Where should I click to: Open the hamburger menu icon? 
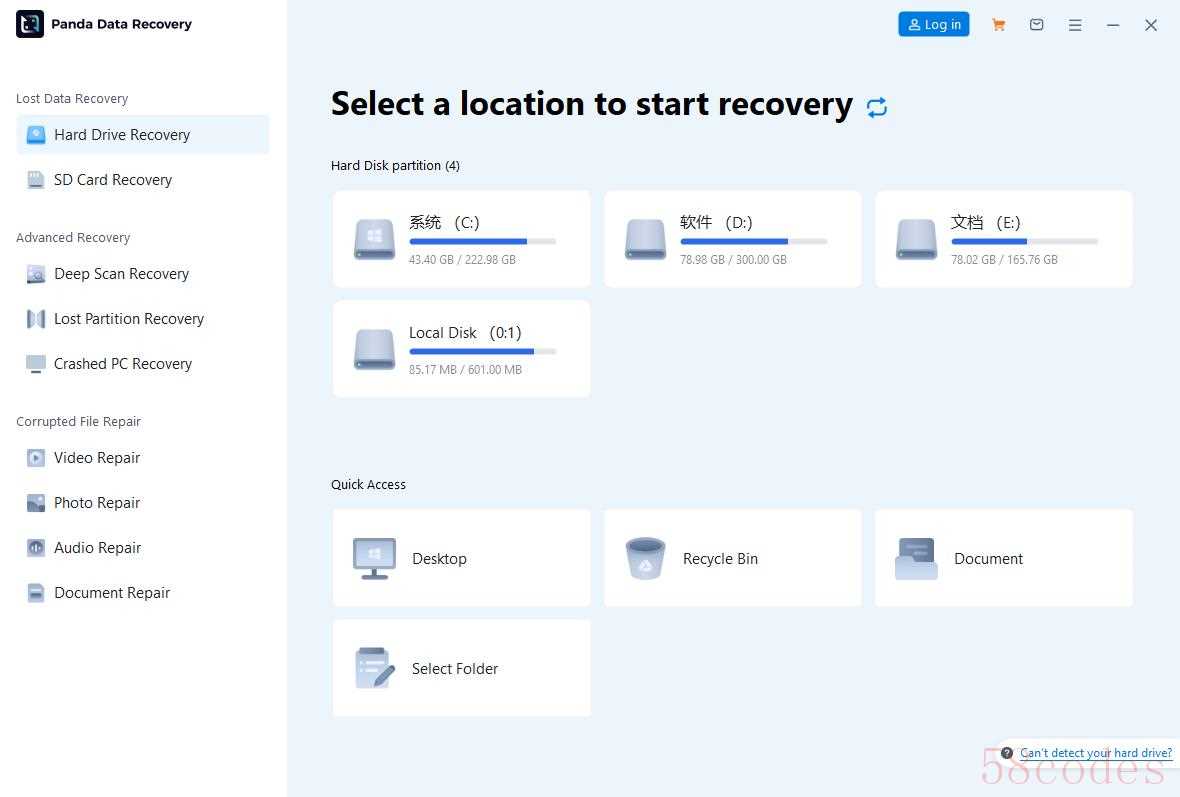pyautogui.click(x=1075, y=25)
